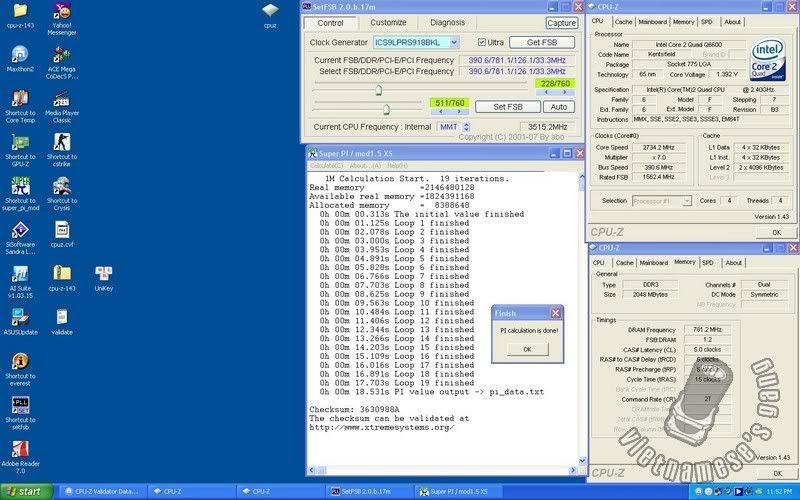The width and height of the screenshot is (800, 500).
Task: Open Mainboard tab in upper CPU-Z window
Action: pos(653,22)
